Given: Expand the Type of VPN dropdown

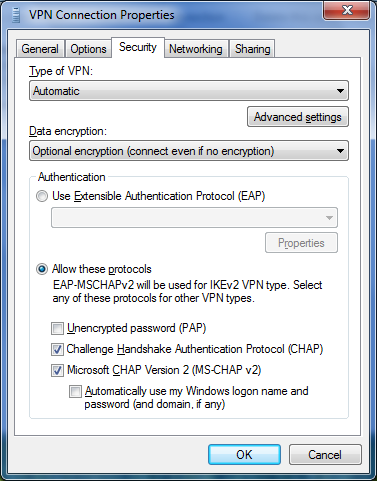Looking at the screenshot, I should coord(189,91).
